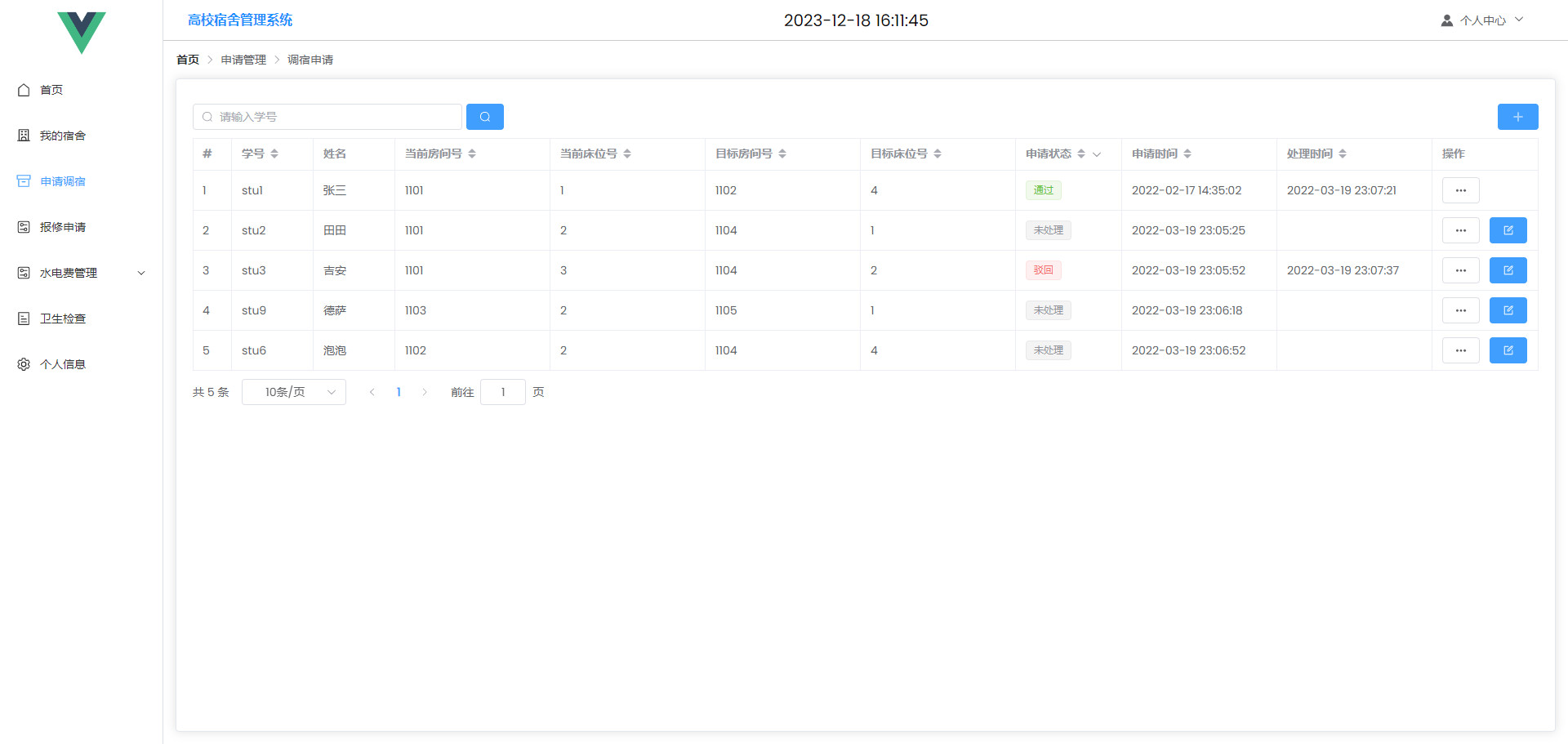
Task: Sort by the 目标床位号 column sort arrows
Action: (938, 154)
